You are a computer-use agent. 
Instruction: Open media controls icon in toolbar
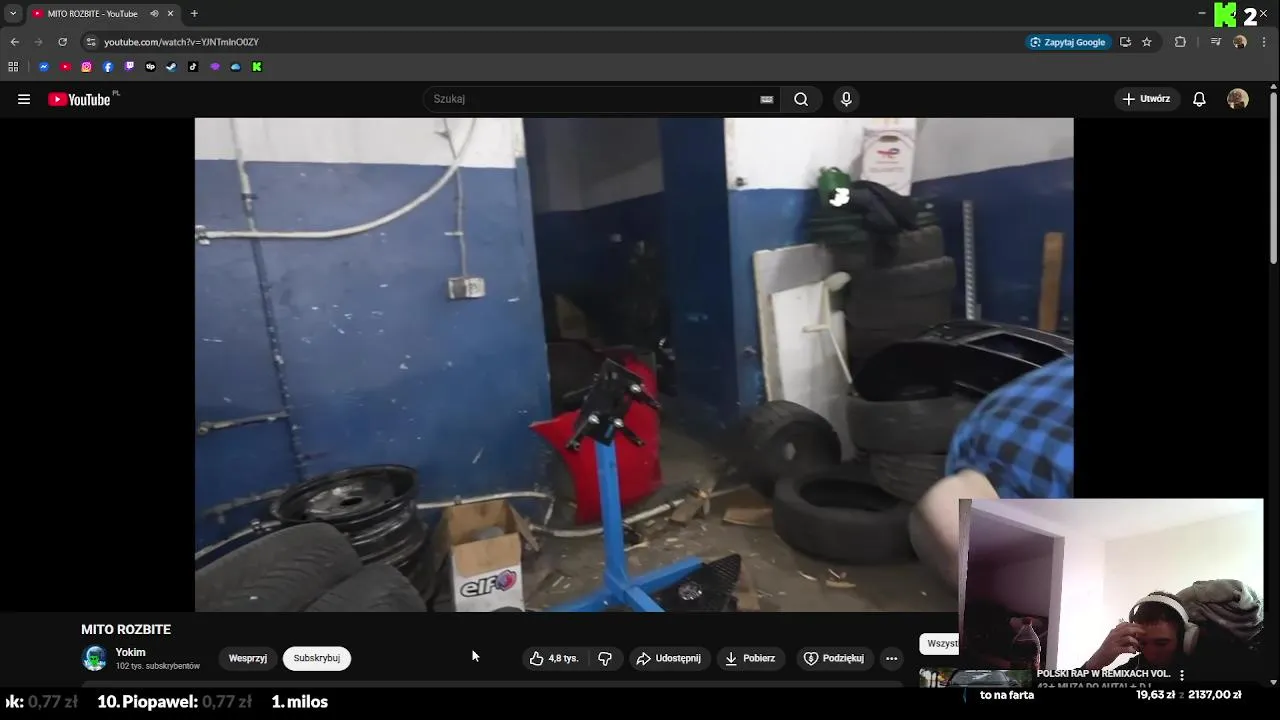pyautogui.click(x=1216, y=42)
